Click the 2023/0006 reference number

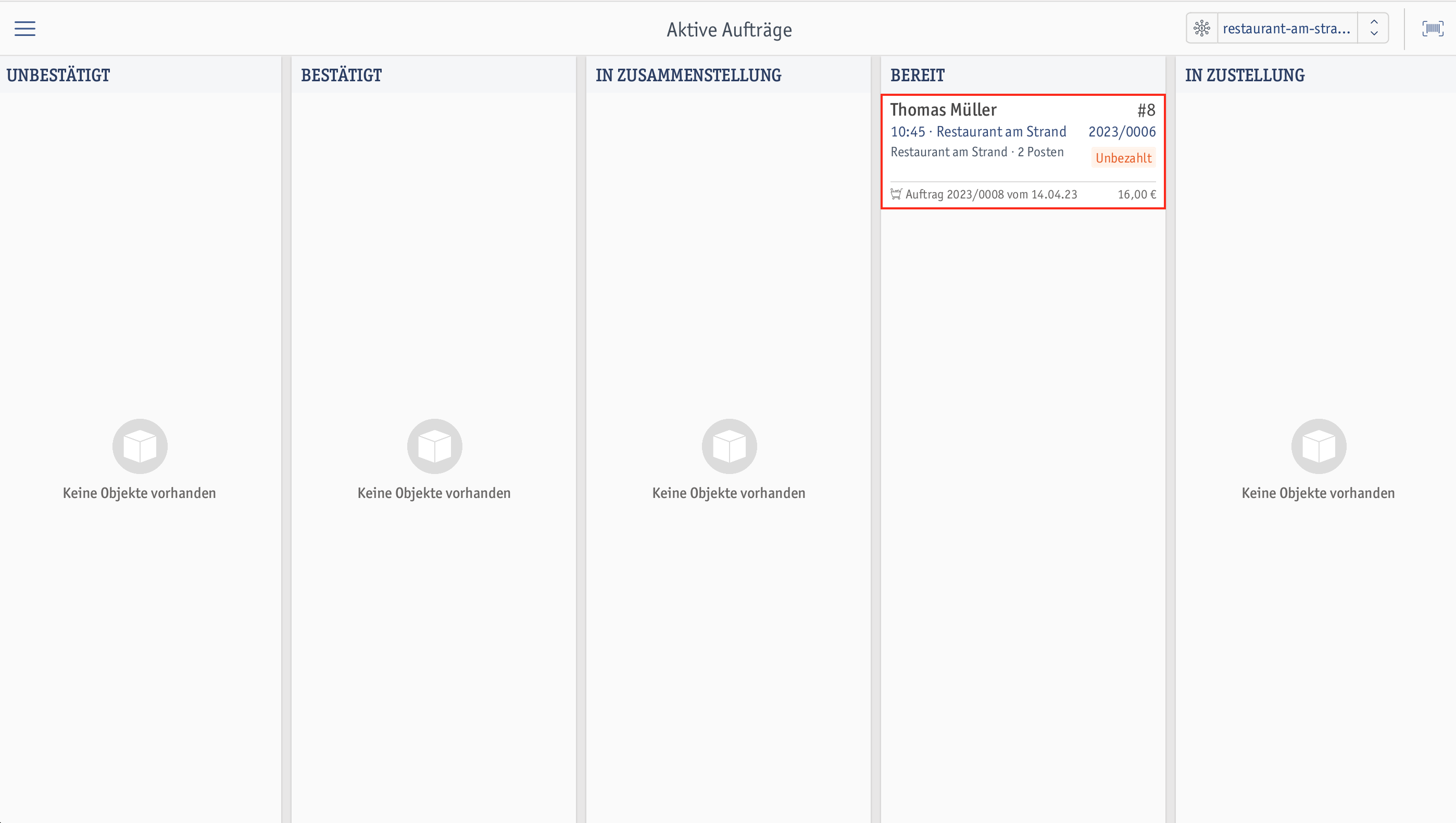(x=1122, y=132)
